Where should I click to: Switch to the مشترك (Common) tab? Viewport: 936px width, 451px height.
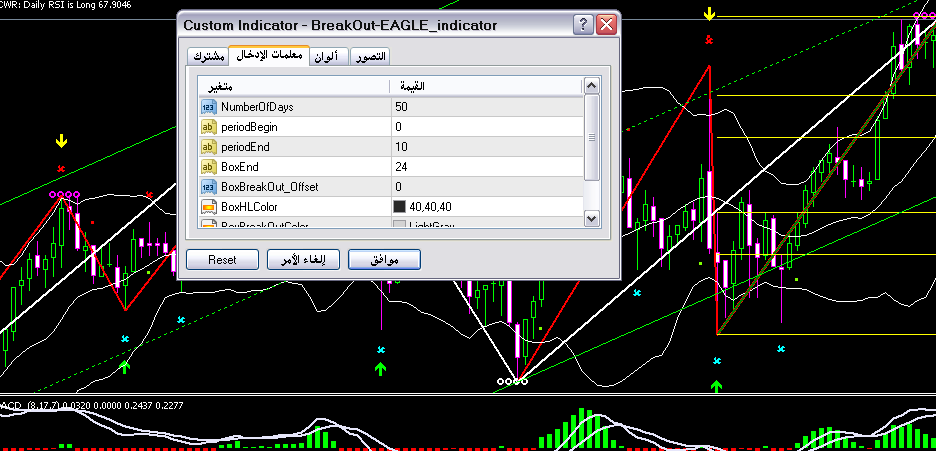tap(206, 57)
